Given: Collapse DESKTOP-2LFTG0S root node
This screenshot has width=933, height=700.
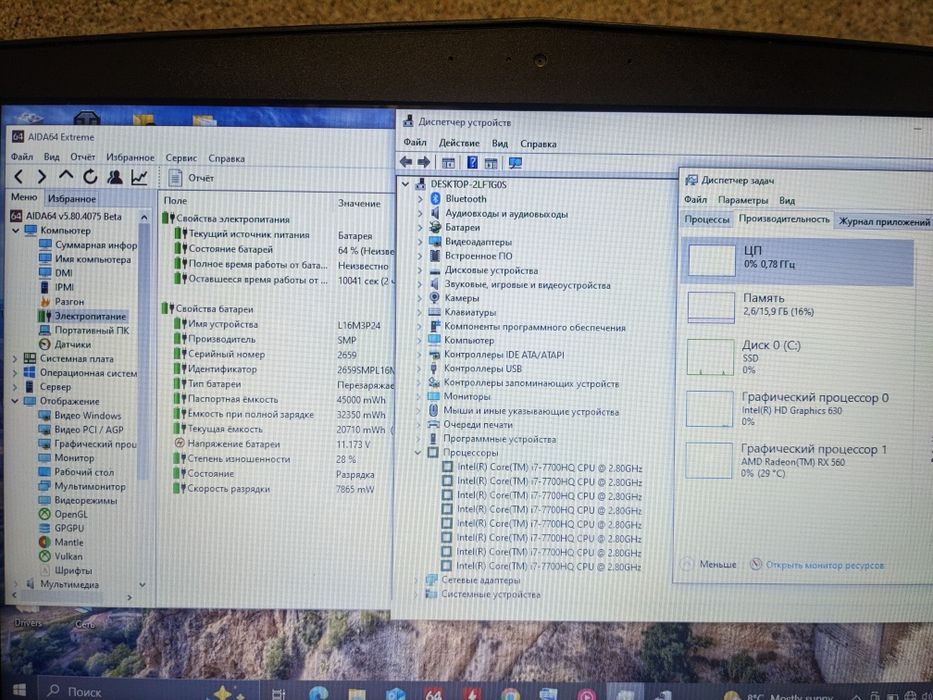Looking at the screenshot, I should coord(406,185).
